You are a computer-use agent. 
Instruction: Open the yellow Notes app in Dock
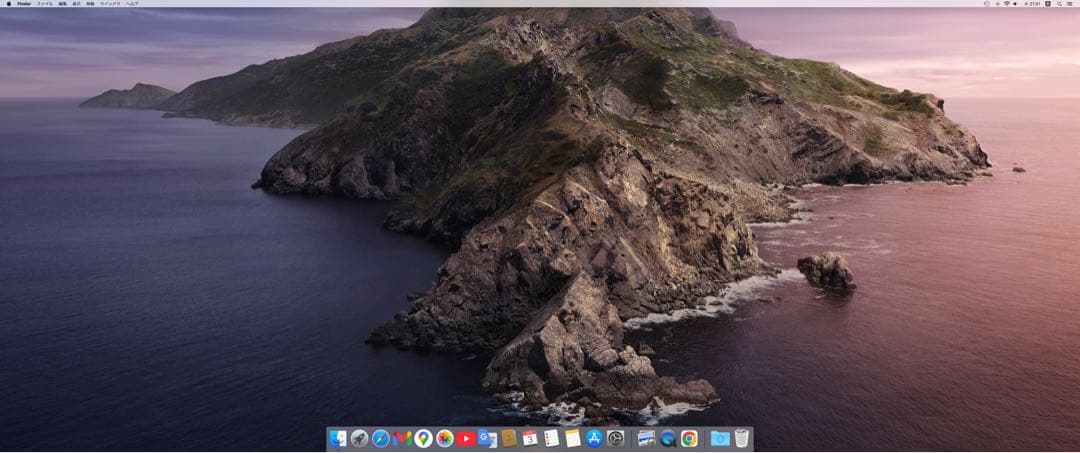[572, 438]
